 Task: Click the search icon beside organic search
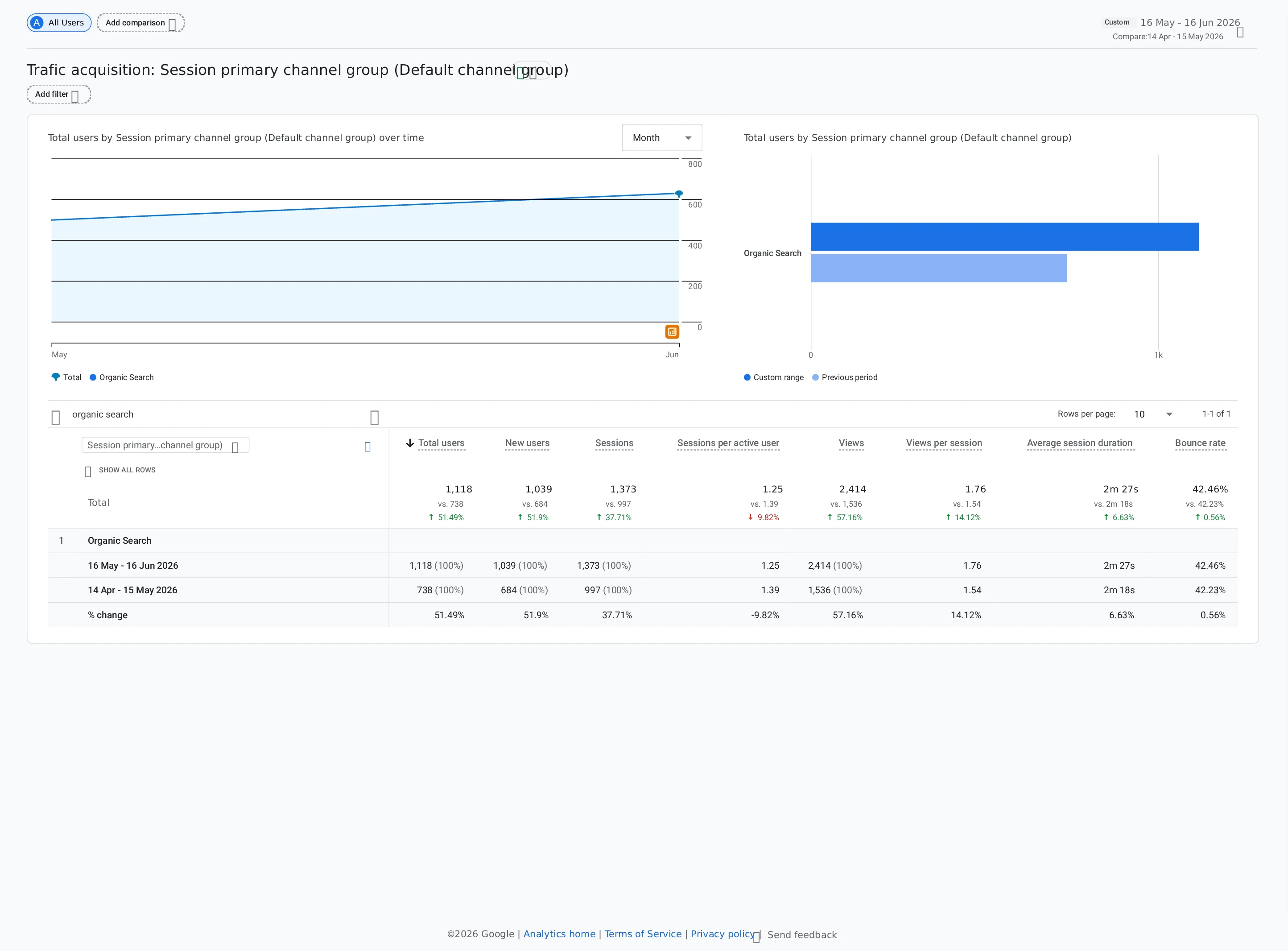(x=56, y=417)
